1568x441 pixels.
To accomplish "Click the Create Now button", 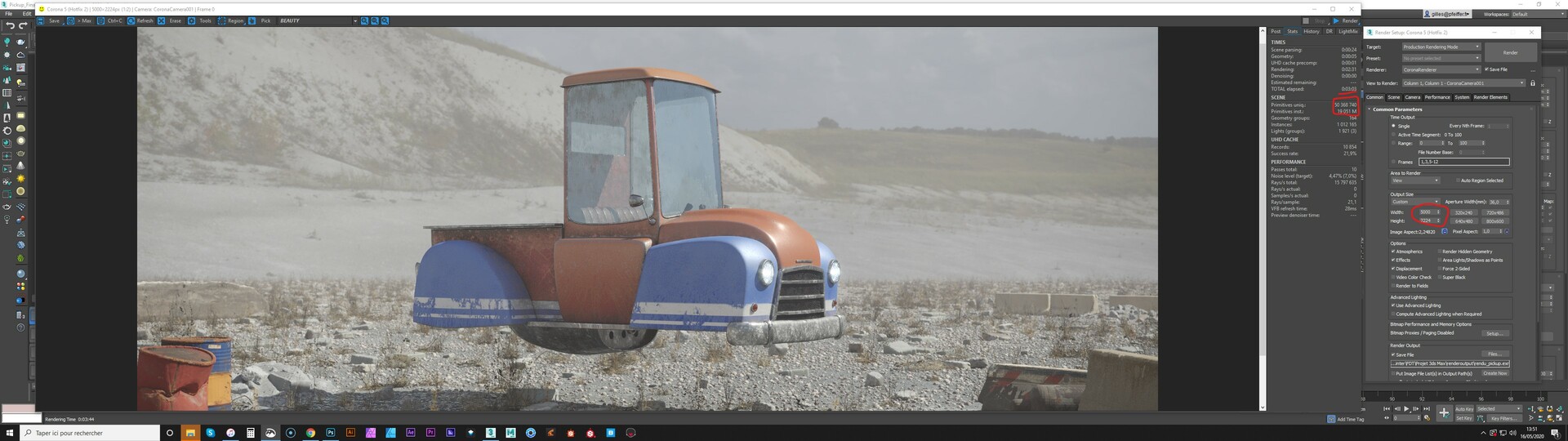I will 1494,373.
